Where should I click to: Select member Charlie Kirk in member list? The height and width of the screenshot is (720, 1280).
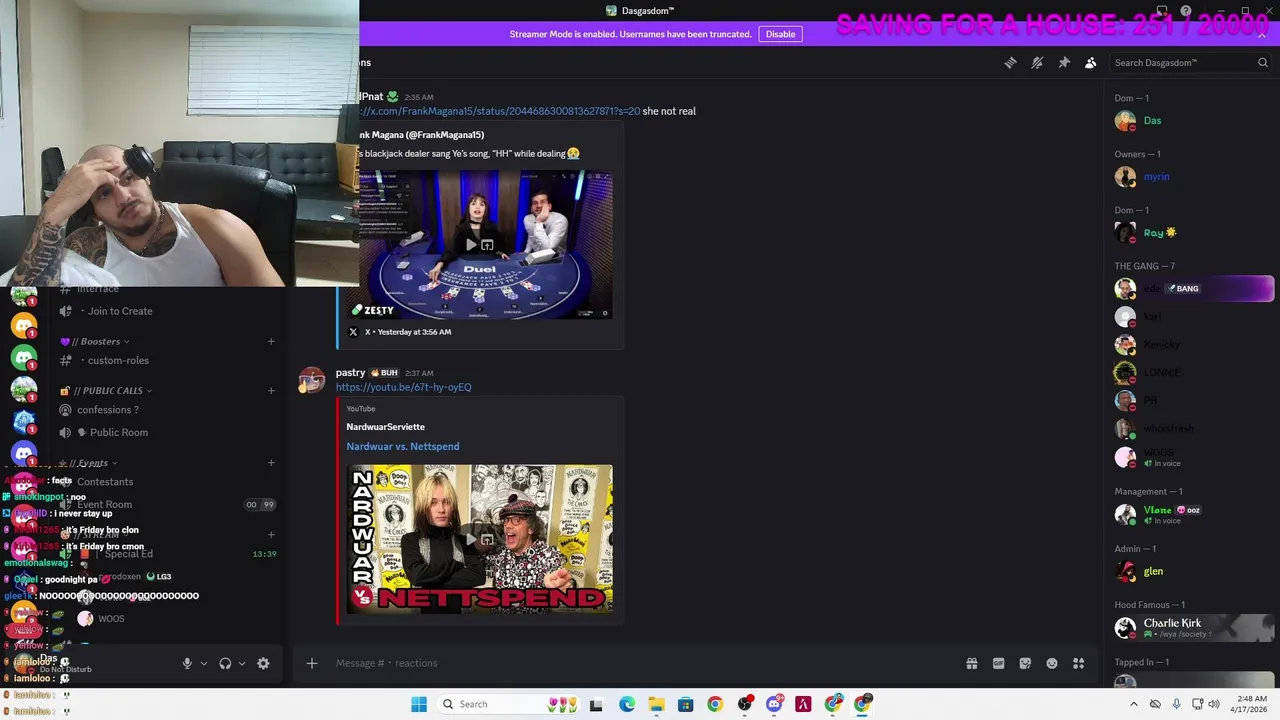pyautogui.click(x=1193, y=627)
